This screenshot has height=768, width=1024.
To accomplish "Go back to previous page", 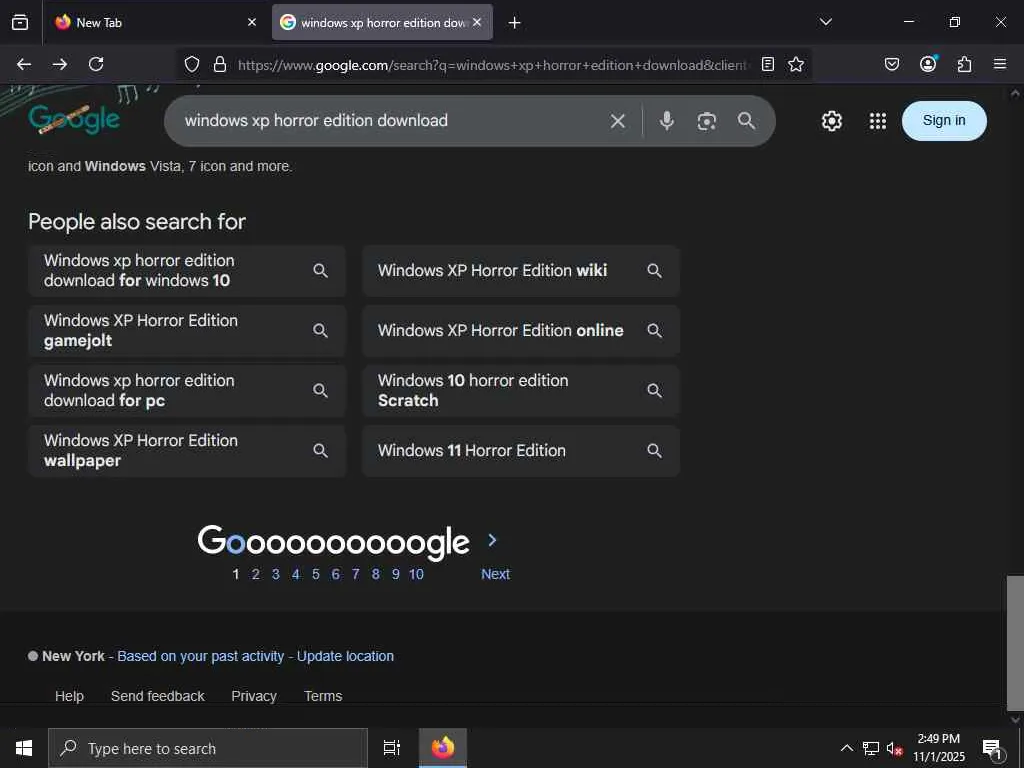I will pos(24,64).
